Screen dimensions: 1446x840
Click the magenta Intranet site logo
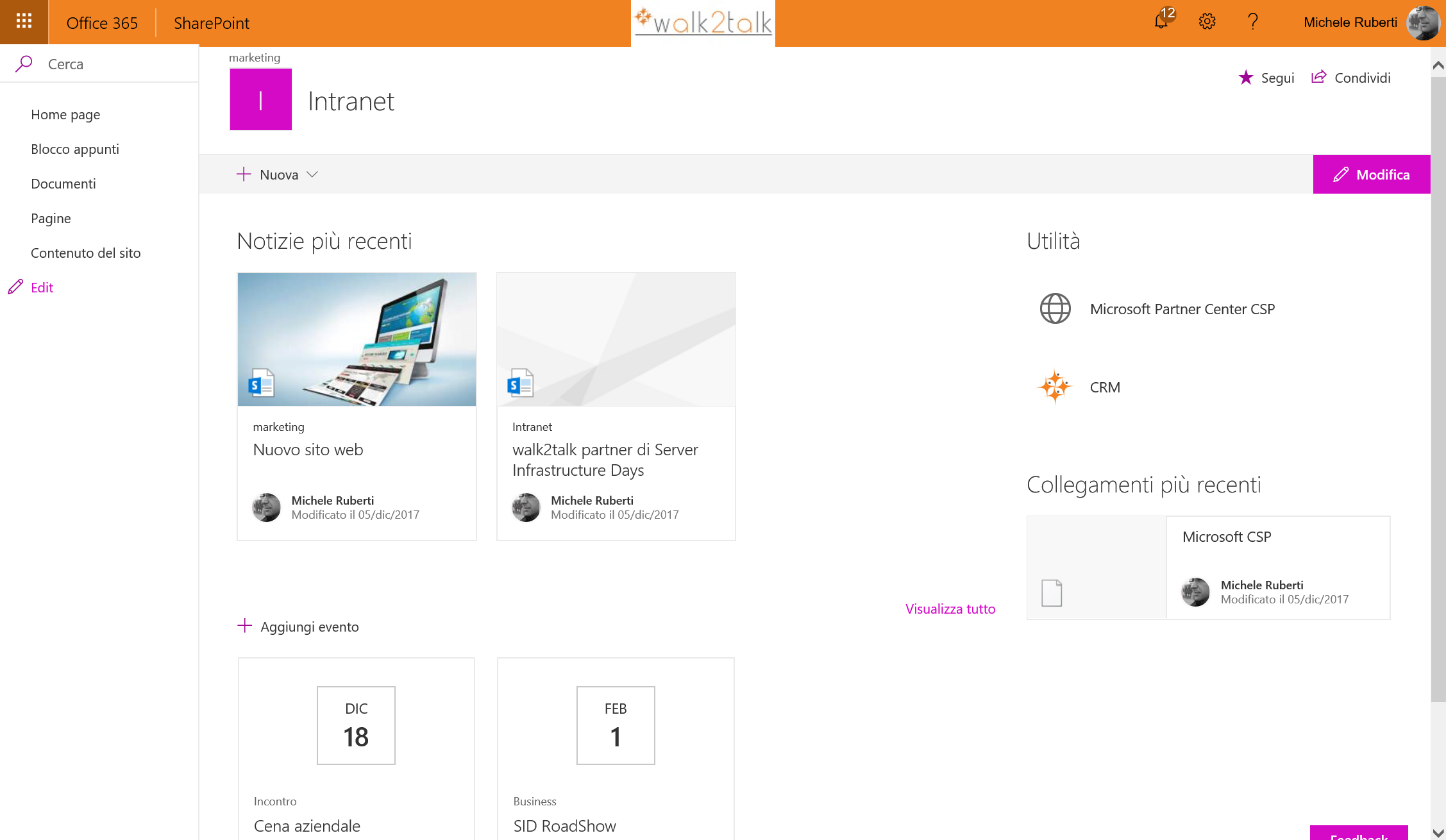[x=261, y=99]
